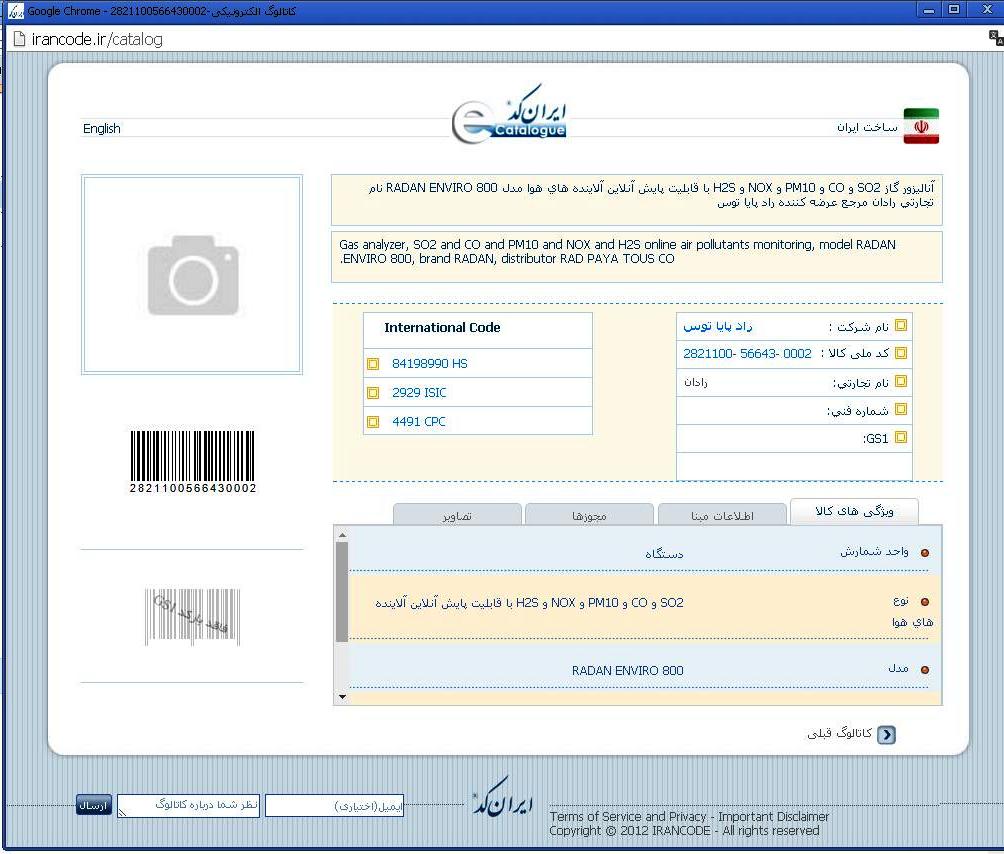This screenshot has width=1004, height=854.
Task: Click the translate icon in the address bar
Action: click(x=996, y=38)
